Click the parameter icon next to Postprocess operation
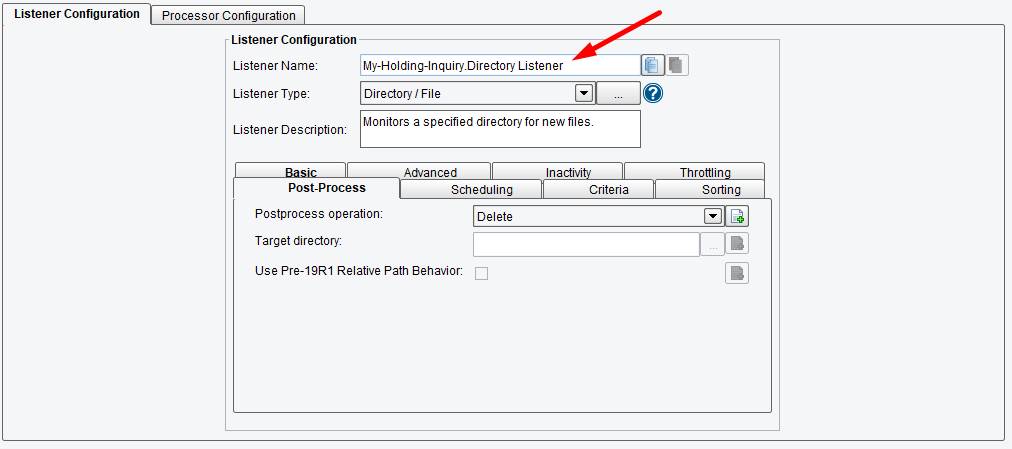 pos(738,217)
